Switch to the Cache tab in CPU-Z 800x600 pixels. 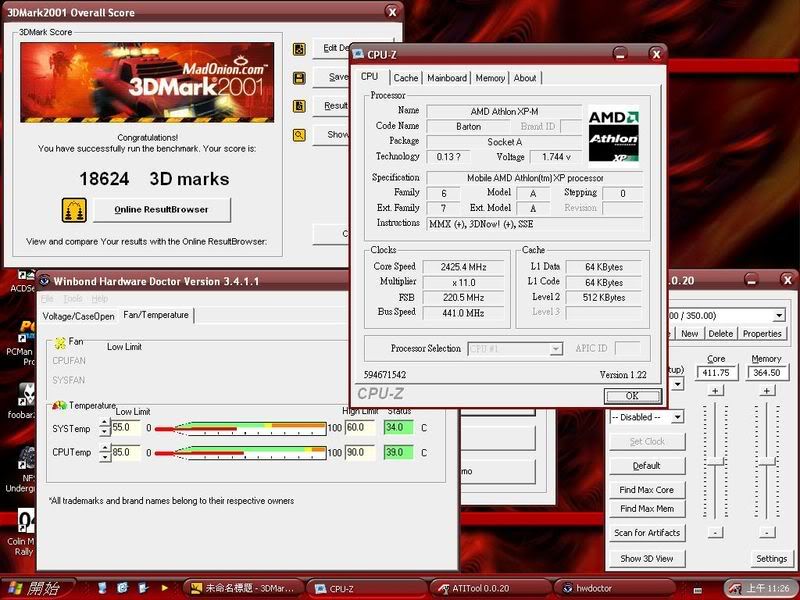coord(406,78)
